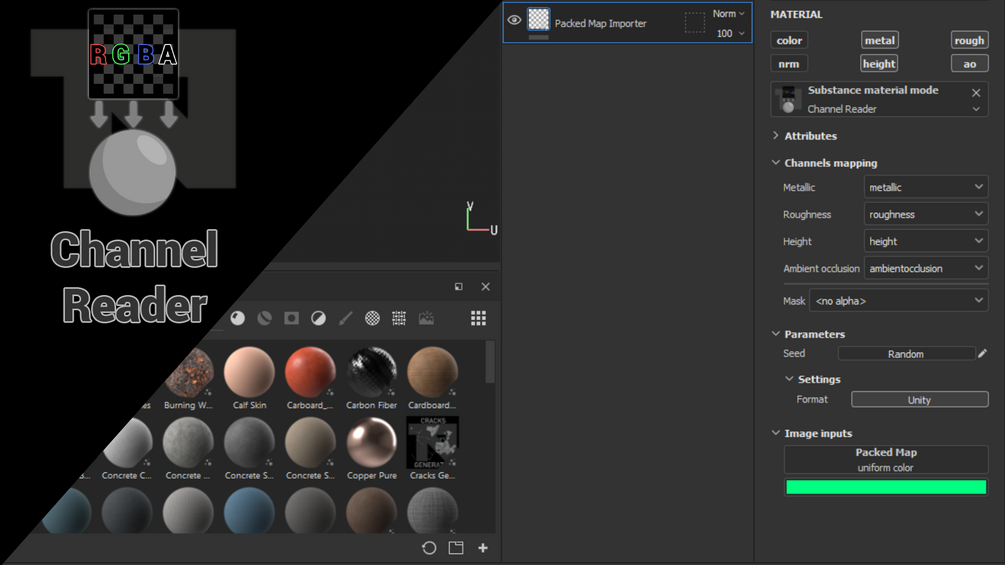Screen dimensions: 1005x565
Task: Undock the assets panel with float icon
Action: pos(459,286)
